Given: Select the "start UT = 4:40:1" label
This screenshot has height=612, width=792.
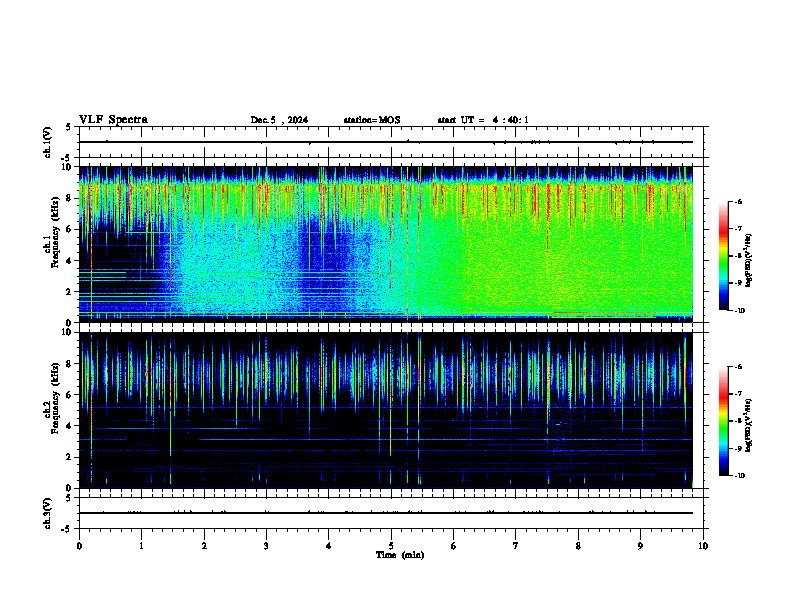Looking at the screenshot, I should tap(483, 120).
